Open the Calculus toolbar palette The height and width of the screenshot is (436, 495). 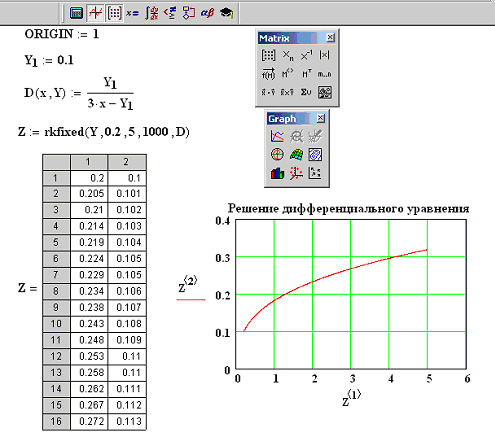point(152,13)
